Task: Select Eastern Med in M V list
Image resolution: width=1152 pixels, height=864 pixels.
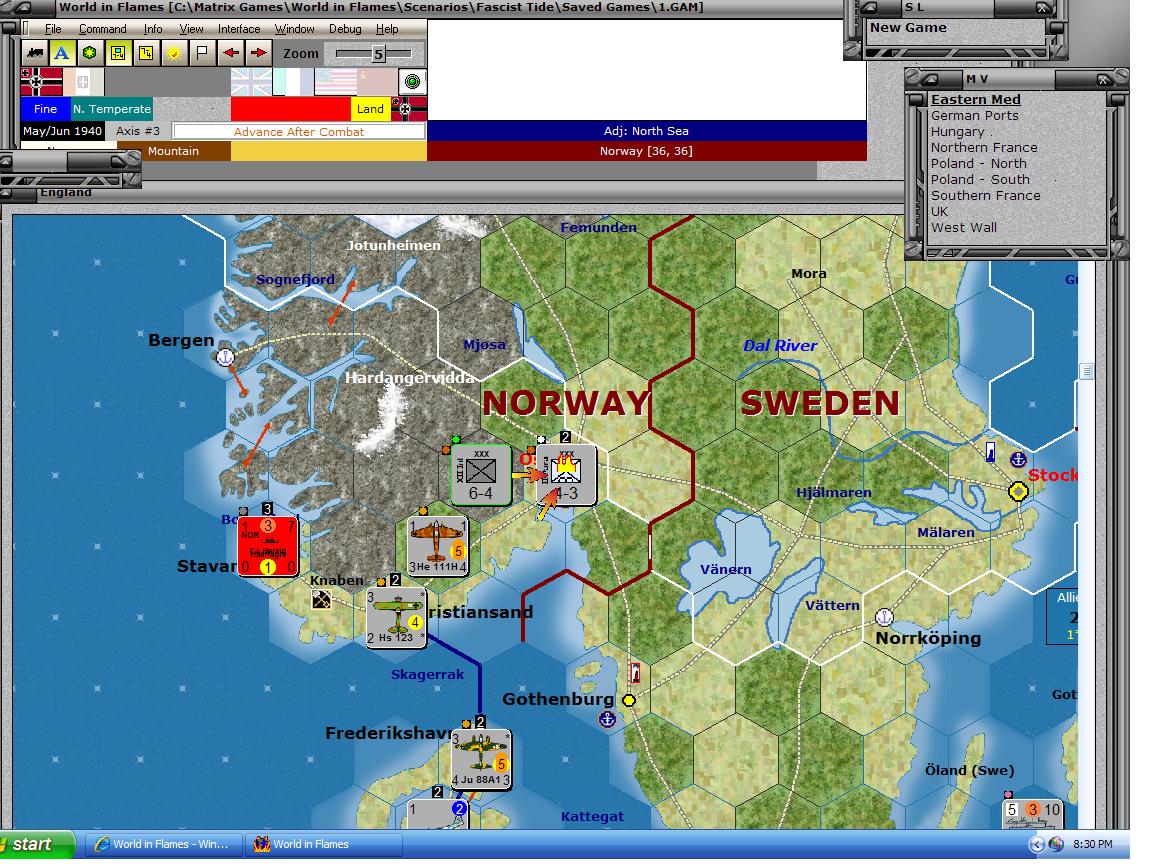Action: click(x=976, y=99)
